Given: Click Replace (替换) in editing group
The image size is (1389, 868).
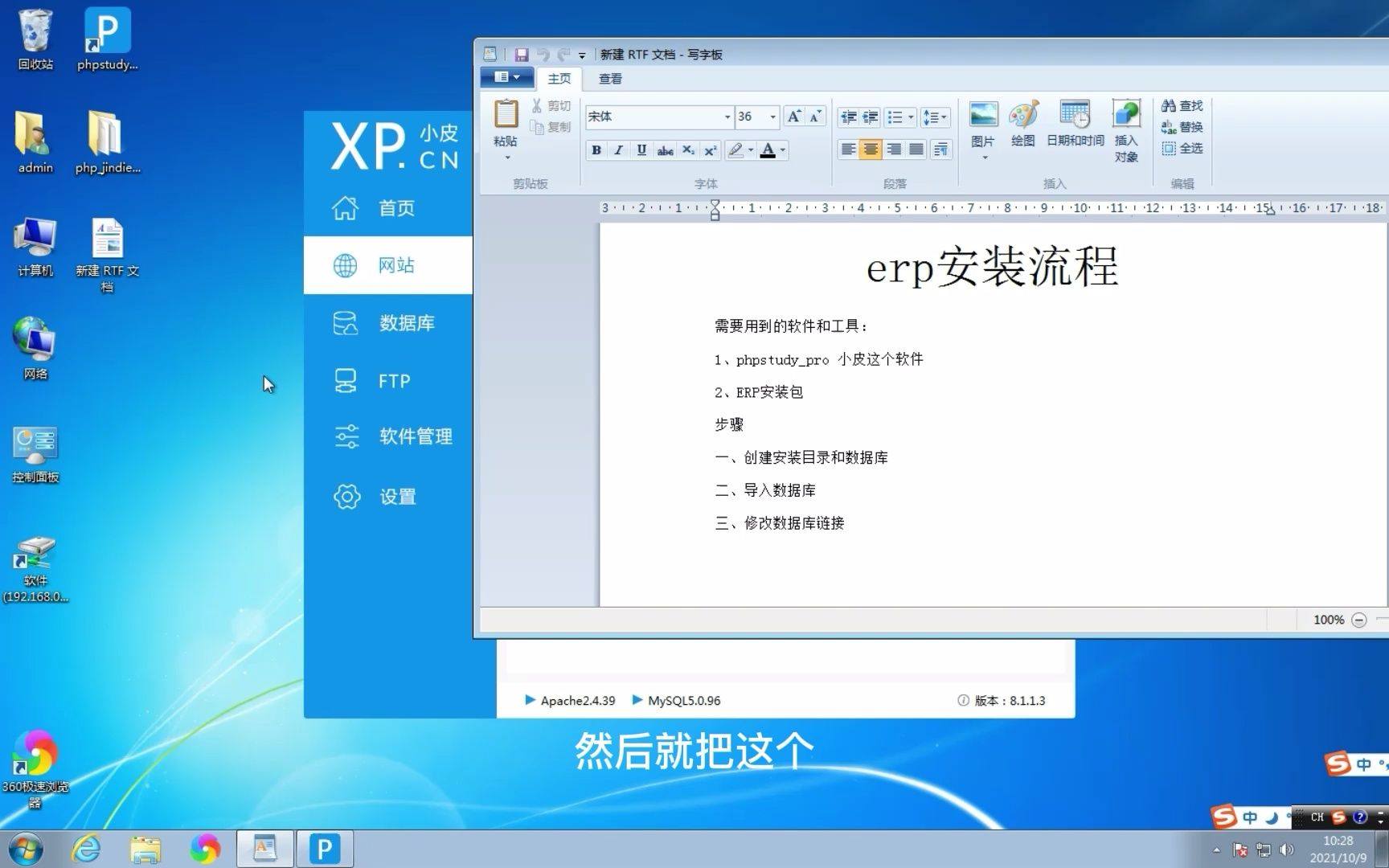Looking at the screenshot, I should pyautogui.click(x=1182, y=127).
